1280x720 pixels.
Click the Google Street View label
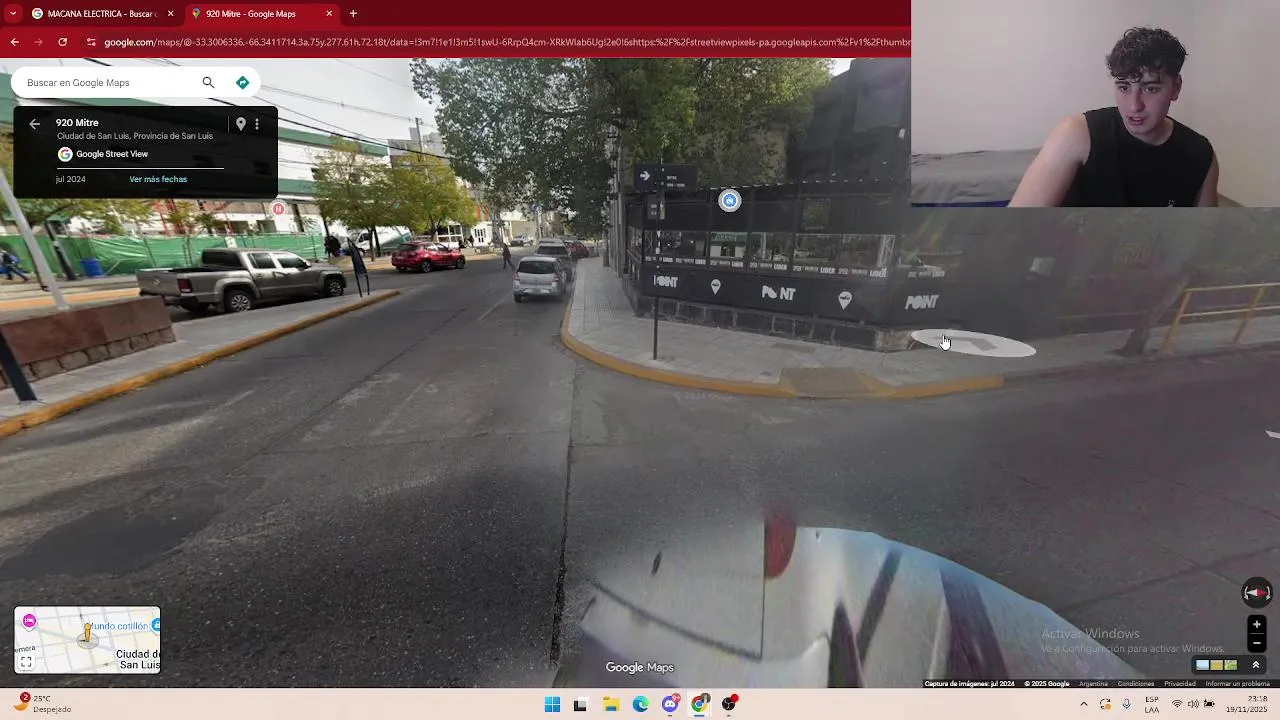coord(112,154)
